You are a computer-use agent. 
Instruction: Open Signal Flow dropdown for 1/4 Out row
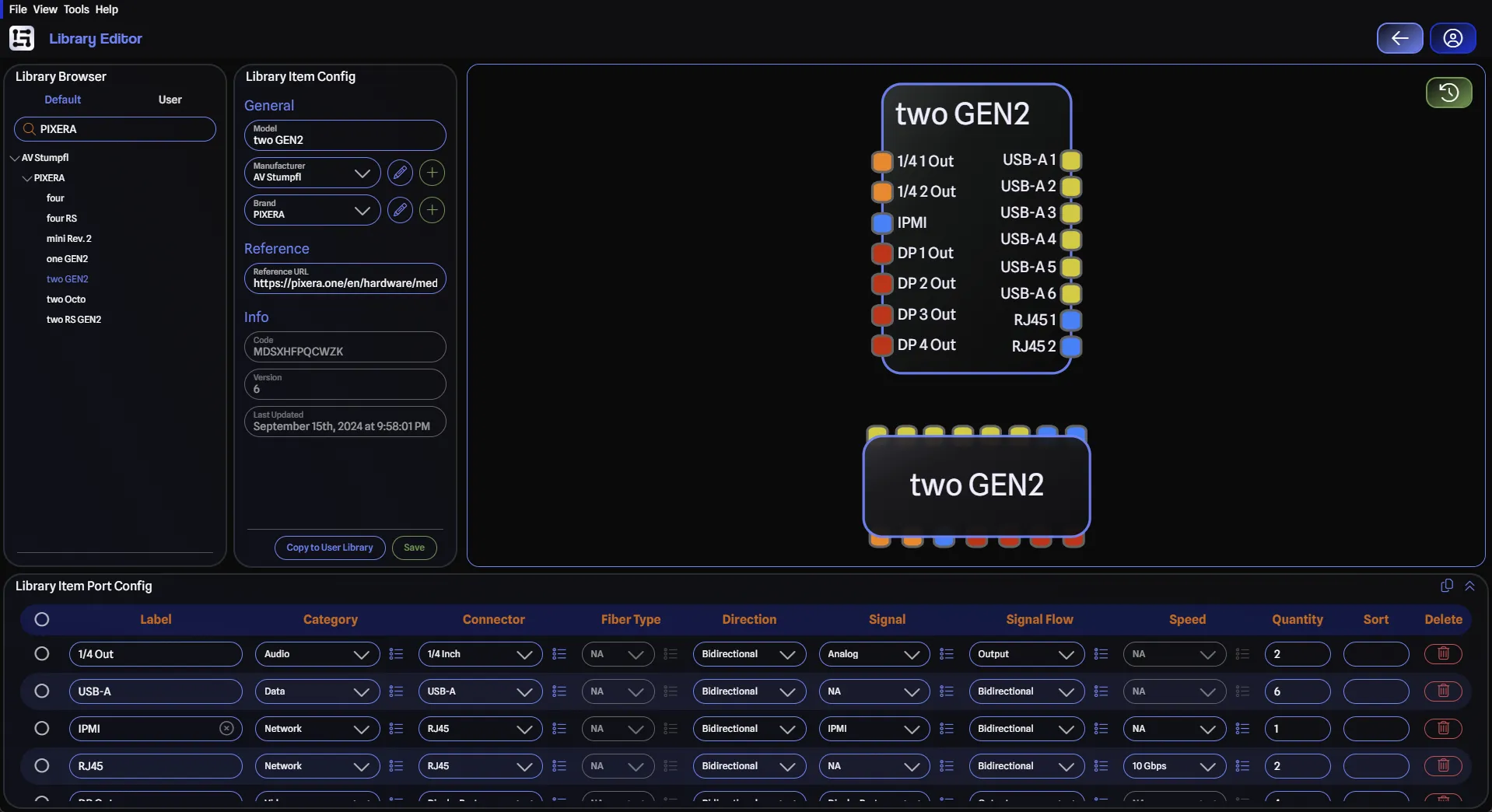[x=1026, y=654]
